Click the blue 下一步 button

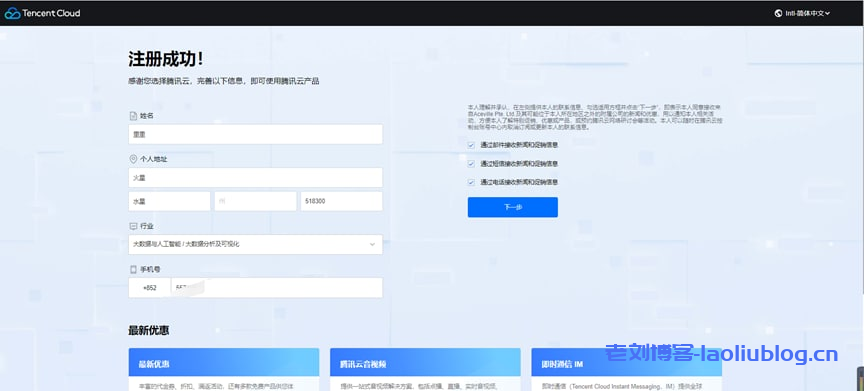click(x=512, y=208)
